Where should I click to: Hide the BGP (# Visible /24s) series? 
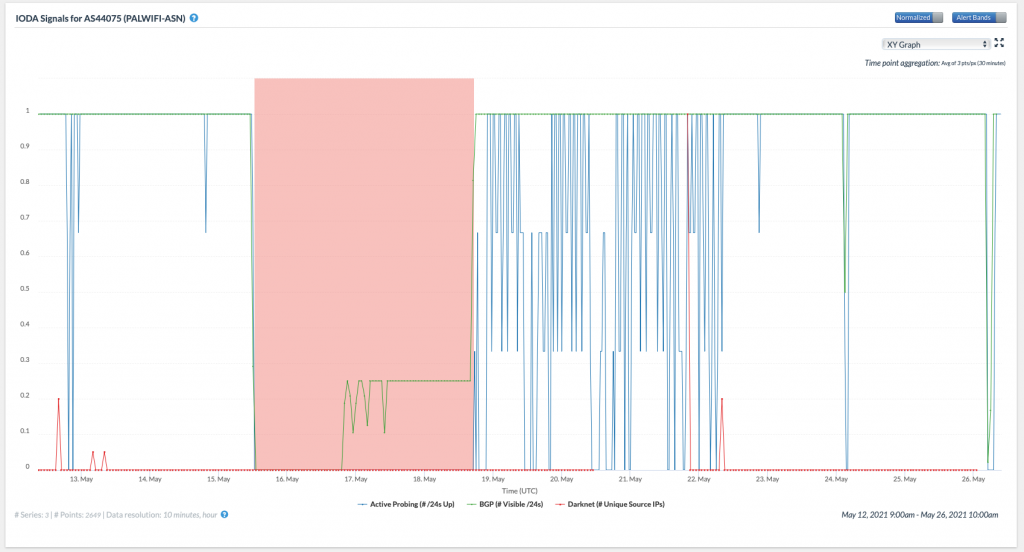coord(509,504)
